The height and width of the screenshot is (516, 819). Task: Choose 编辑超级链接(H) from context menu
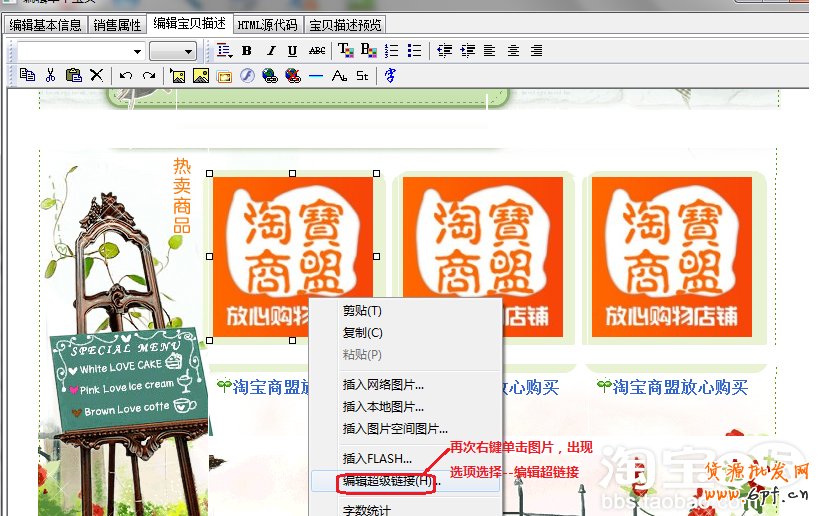point(388,481)
